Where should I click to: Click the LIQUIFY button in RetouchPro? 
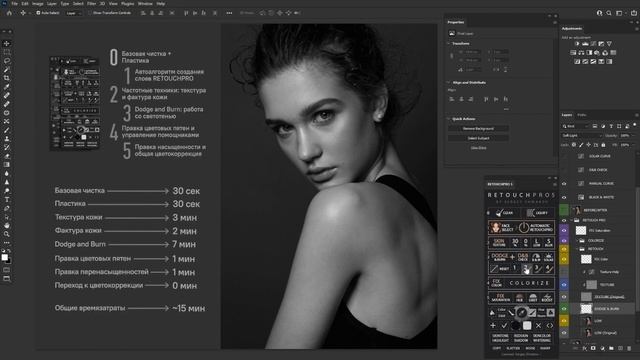tap(539, 213)
